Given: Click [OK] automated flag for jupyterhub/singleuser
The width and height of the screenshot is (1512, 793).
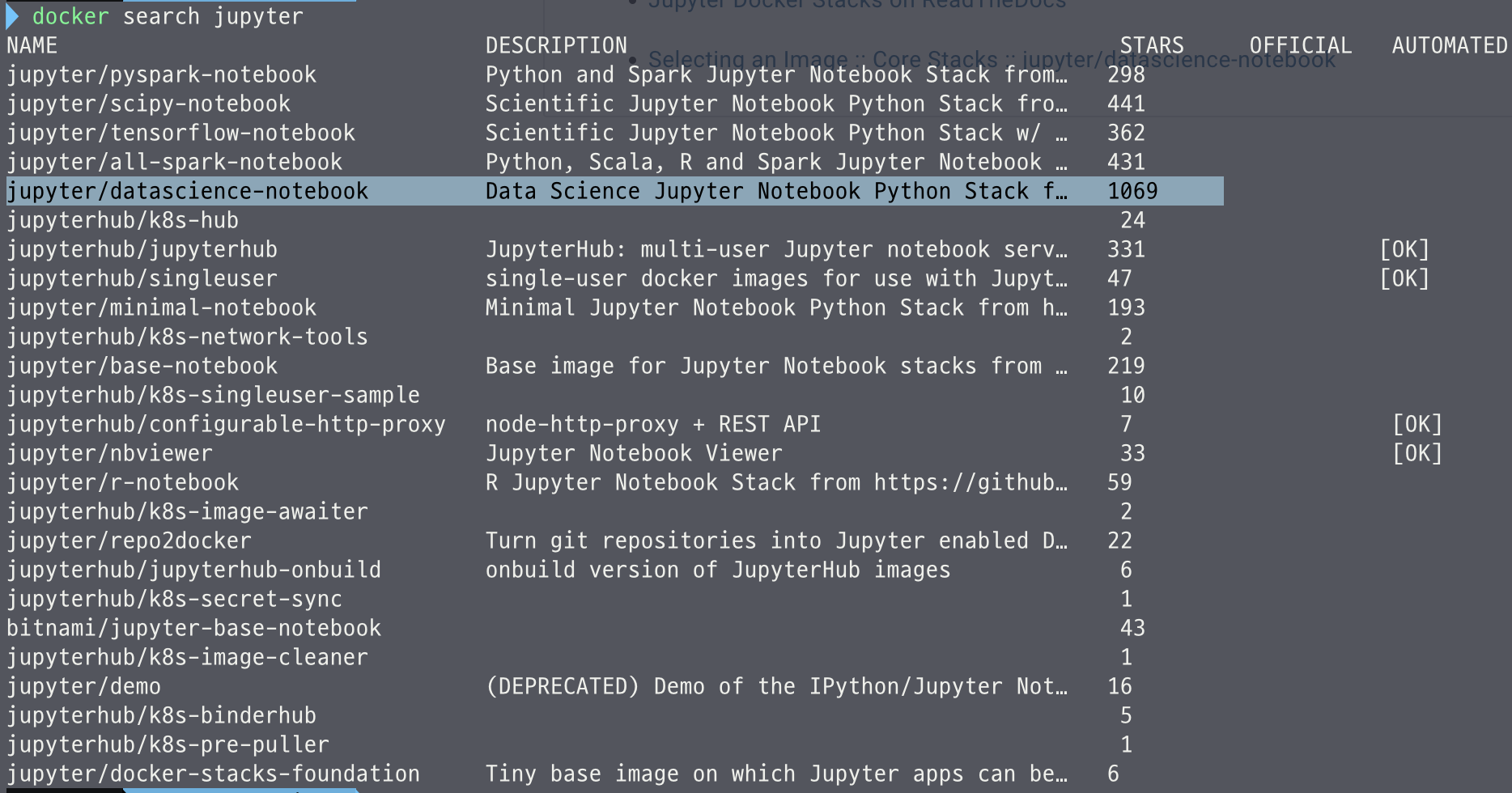Looking at the screenshot, I should [x=1404, y=278].
